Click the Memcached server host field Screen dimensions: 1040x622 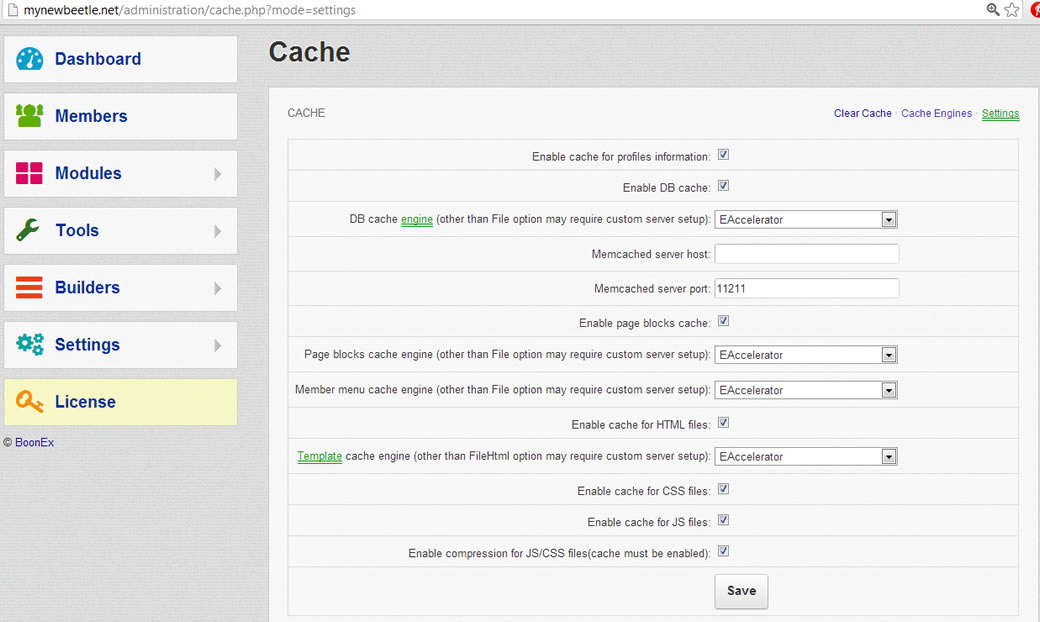click(806, 254)
